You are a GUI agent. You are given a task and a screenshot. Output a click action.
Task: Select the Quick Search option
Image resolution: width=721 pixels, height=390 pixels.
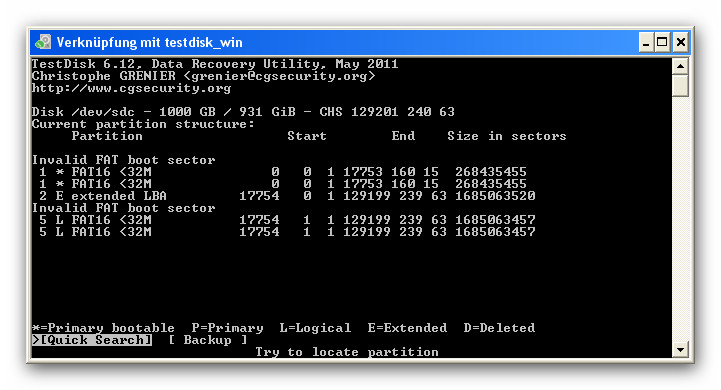point(92,340)
